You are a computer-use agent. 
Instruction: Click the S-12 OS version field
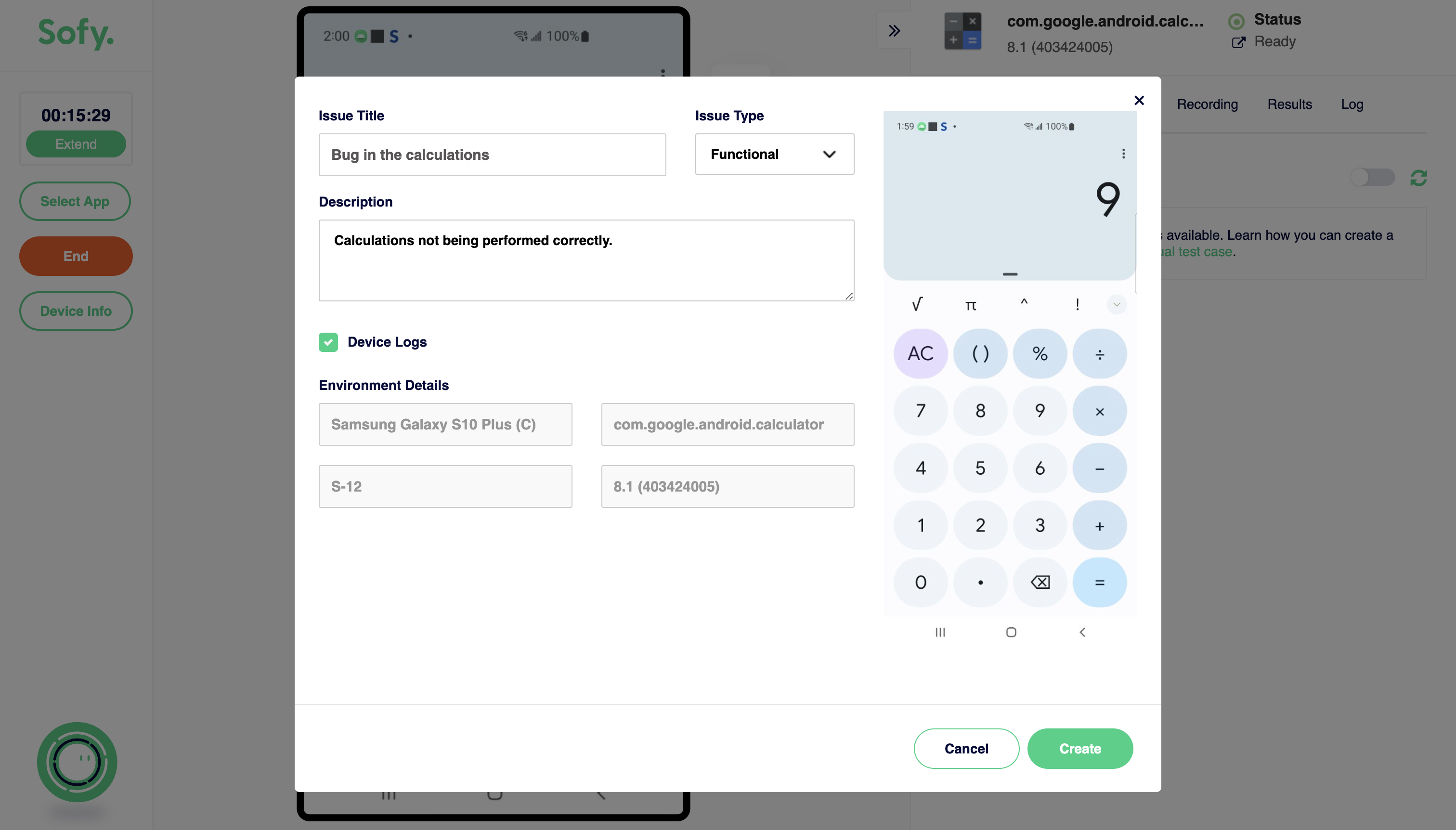pos(445,486)
